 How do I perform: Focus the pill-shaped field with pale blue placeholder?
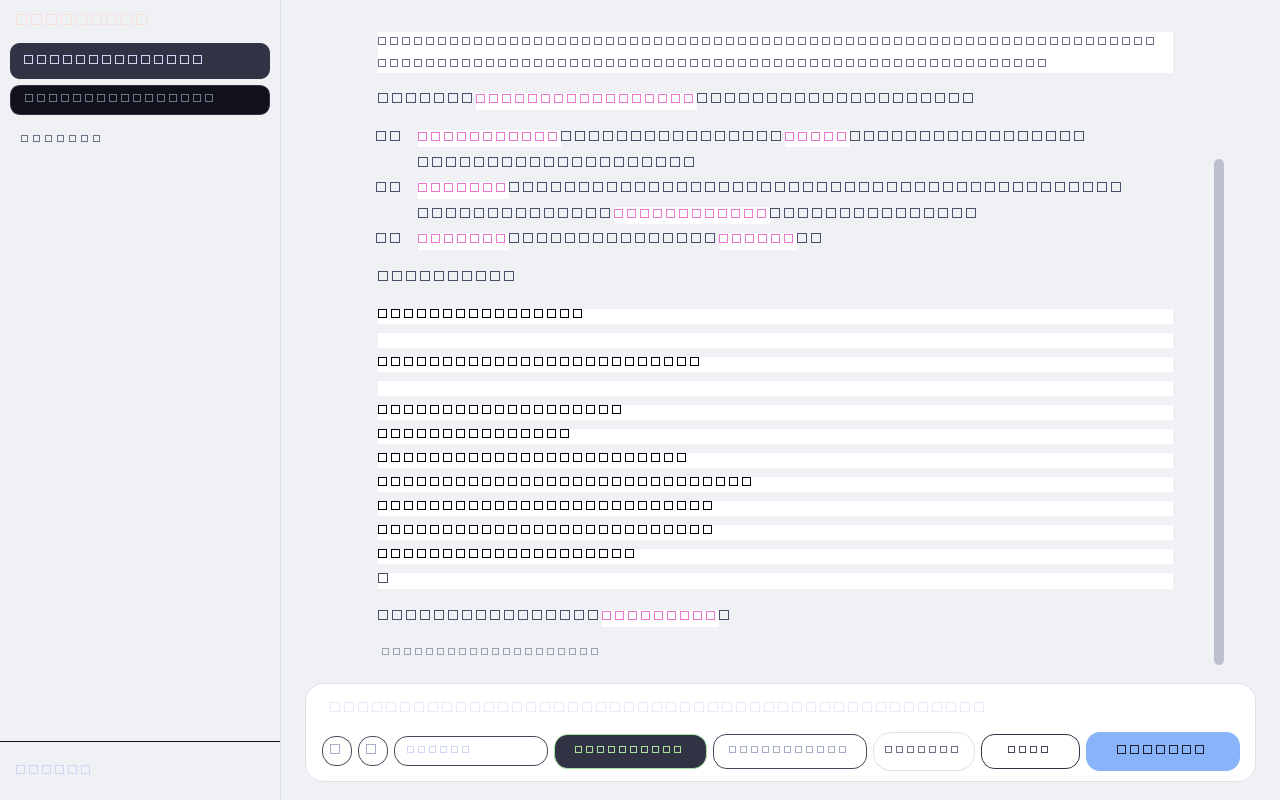click(471, 751)
